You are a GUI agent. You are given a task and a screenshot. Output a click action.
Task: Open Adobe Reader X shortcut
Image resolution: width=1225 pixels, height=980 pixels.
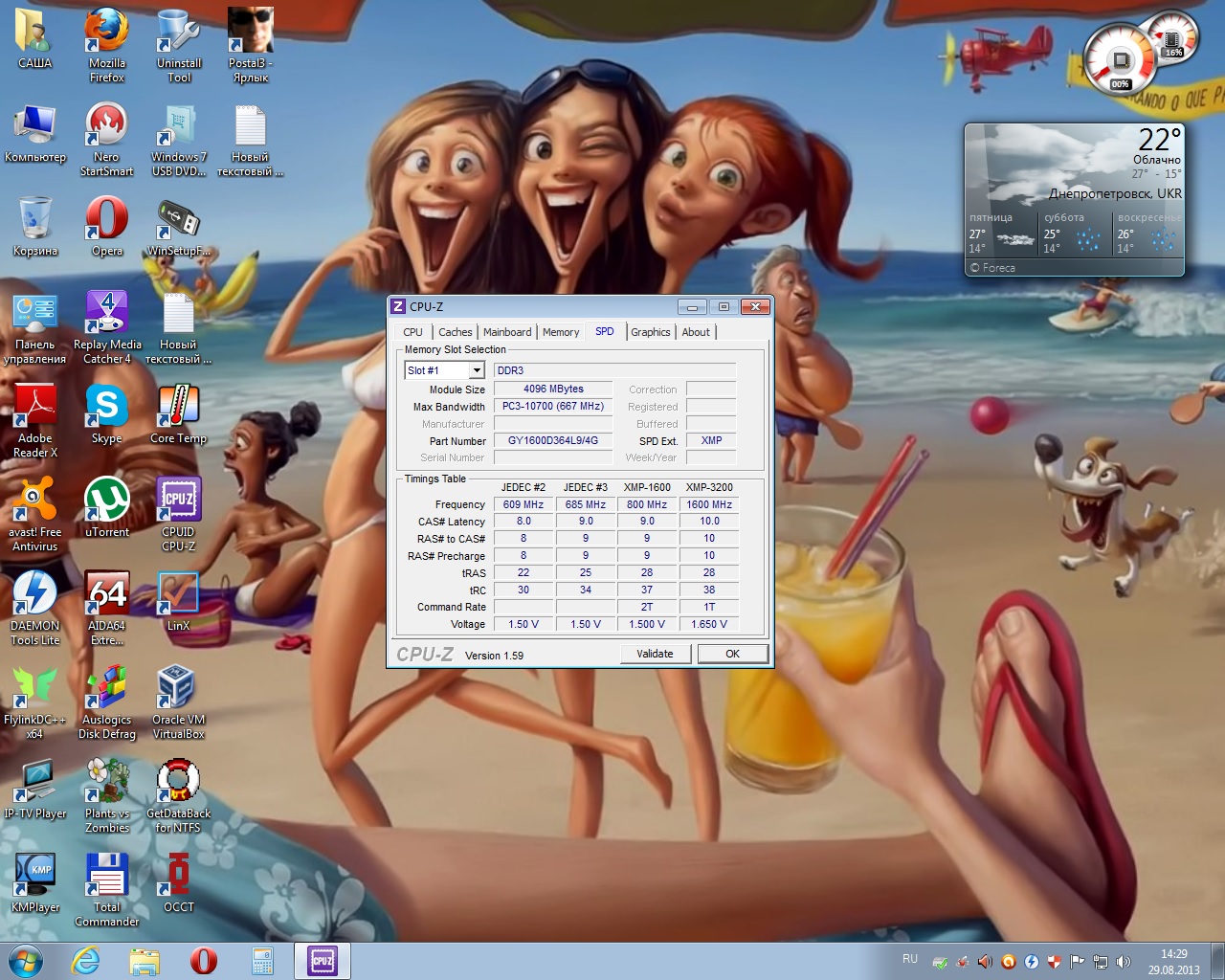[x=35, y=421]
